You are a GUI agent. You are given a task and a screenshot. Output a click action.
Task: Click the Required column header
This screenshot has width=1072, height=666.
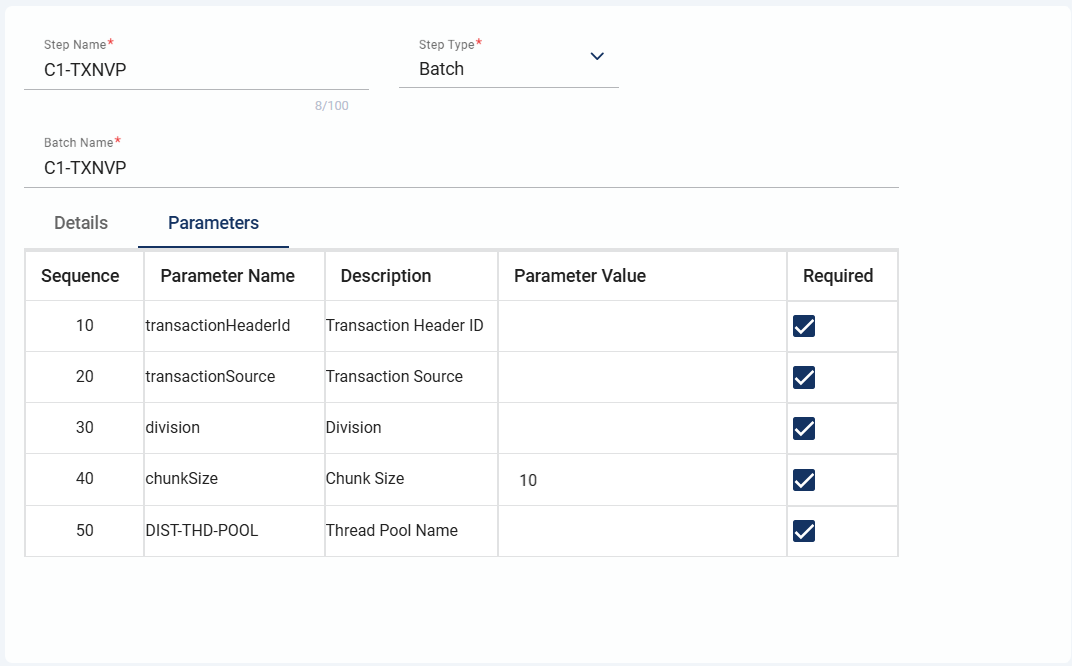(838, 276)
